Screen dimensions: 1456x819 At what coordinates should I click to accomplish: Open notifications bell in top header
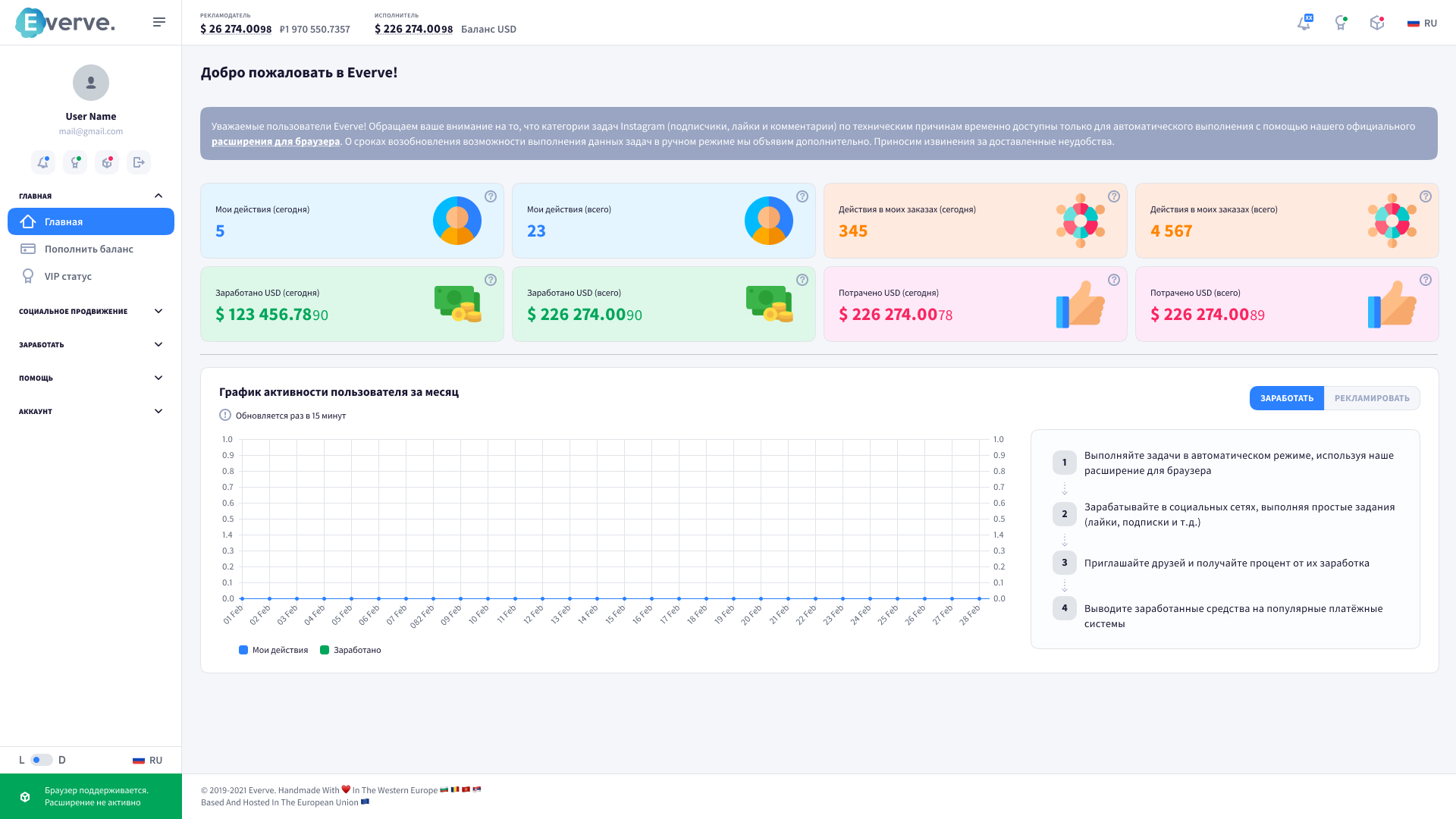click(x=1304, y=23)
